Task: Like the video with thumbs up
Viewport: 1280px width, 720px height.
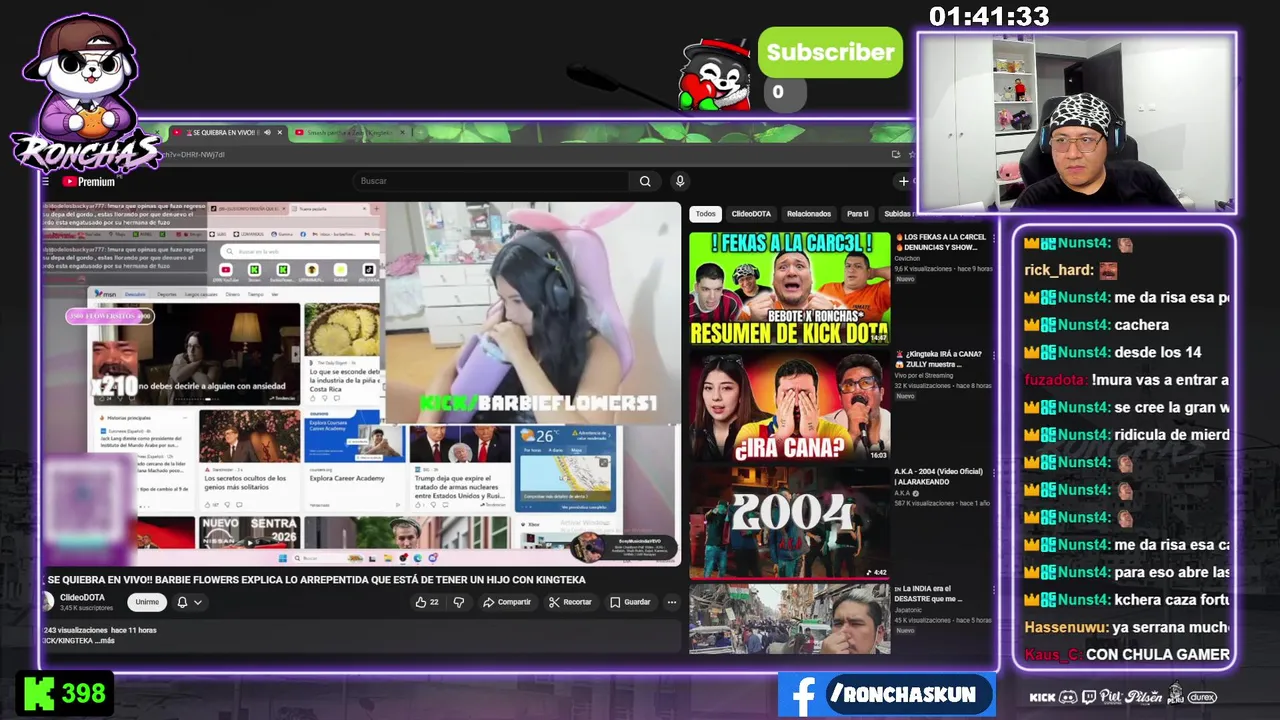Action: (x=427, y=602)
